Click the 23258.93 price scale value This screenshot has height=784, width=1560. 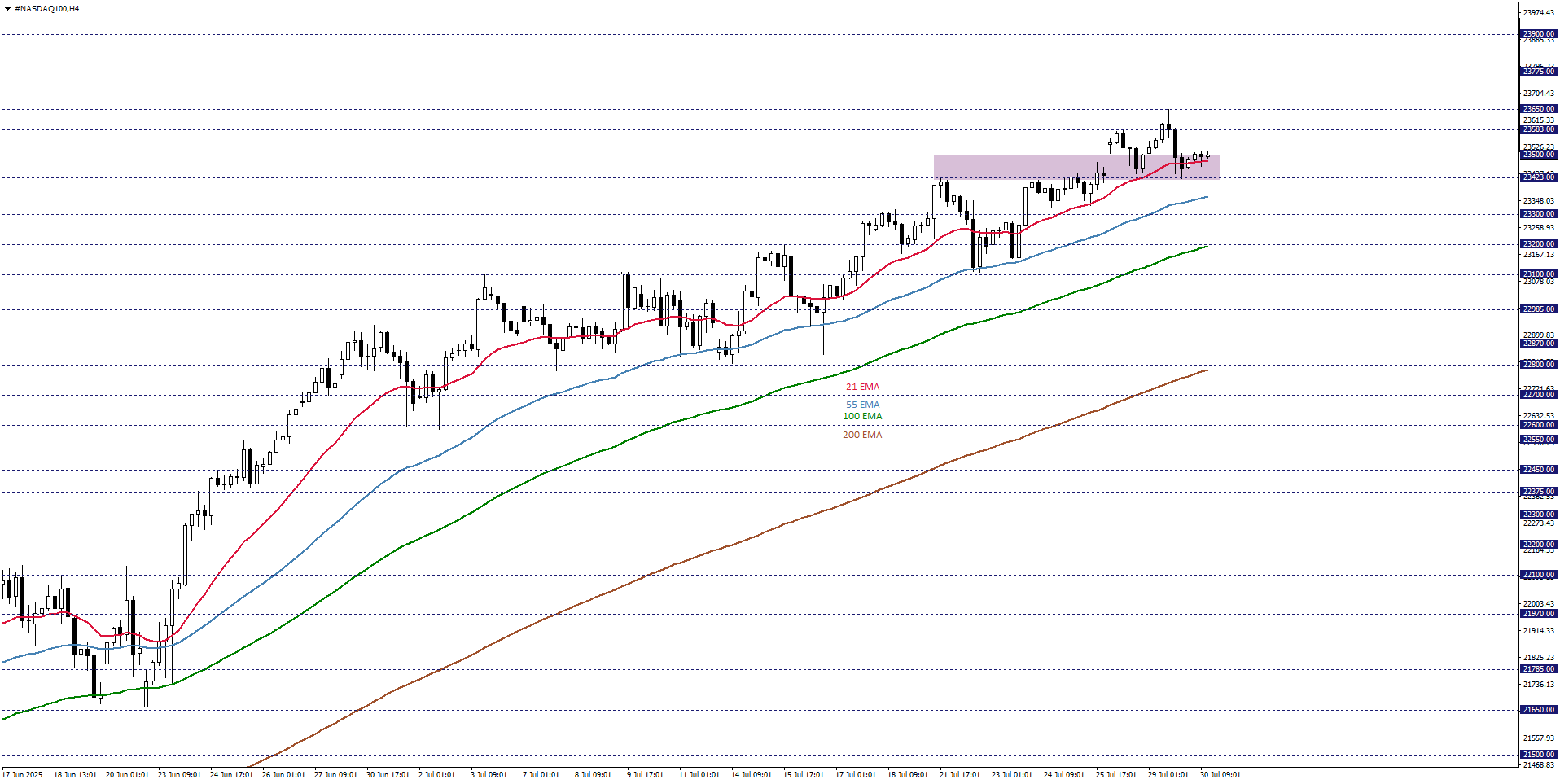tap(1539, 228)
